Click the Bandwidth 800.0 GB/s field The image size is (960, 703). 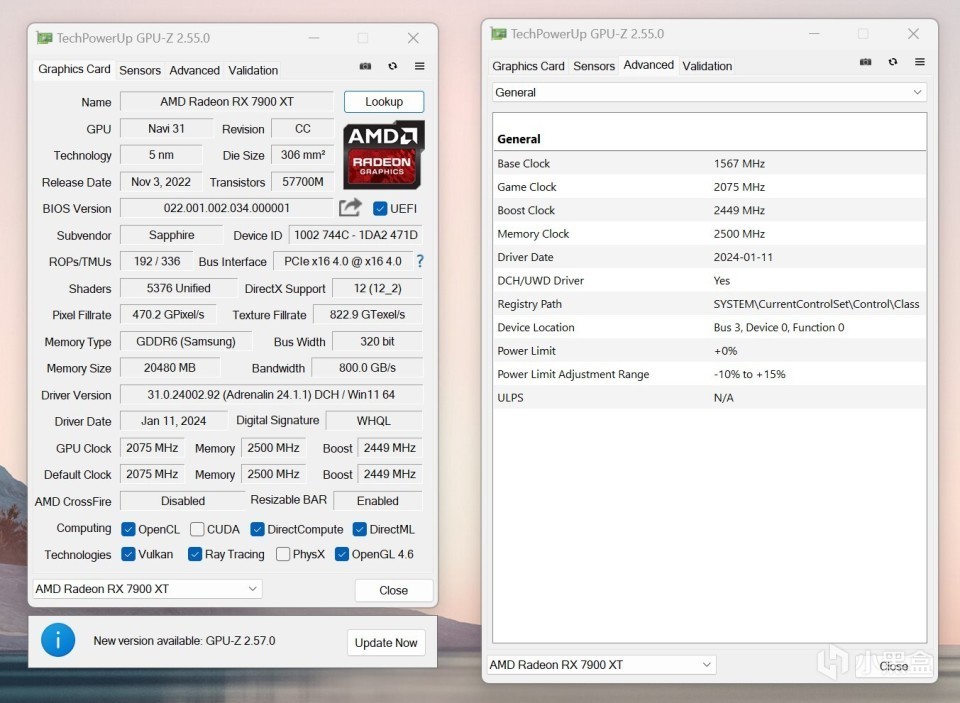367,368
